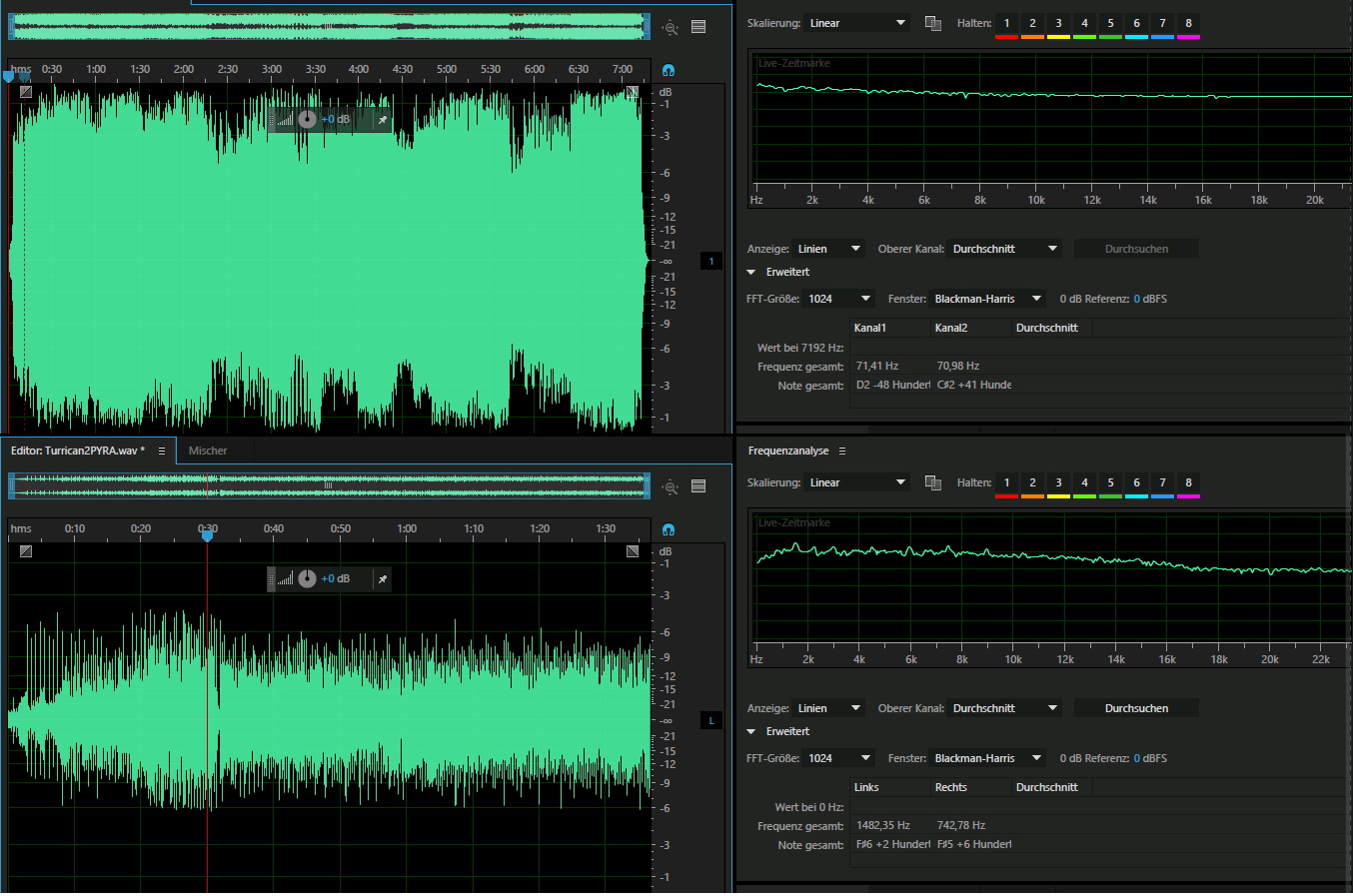The height and width of the screenshot is (896, 1353).
Task: Click Halten button 8 in the upper panel
Action: pyautogui.click(x=1188, y=23)
